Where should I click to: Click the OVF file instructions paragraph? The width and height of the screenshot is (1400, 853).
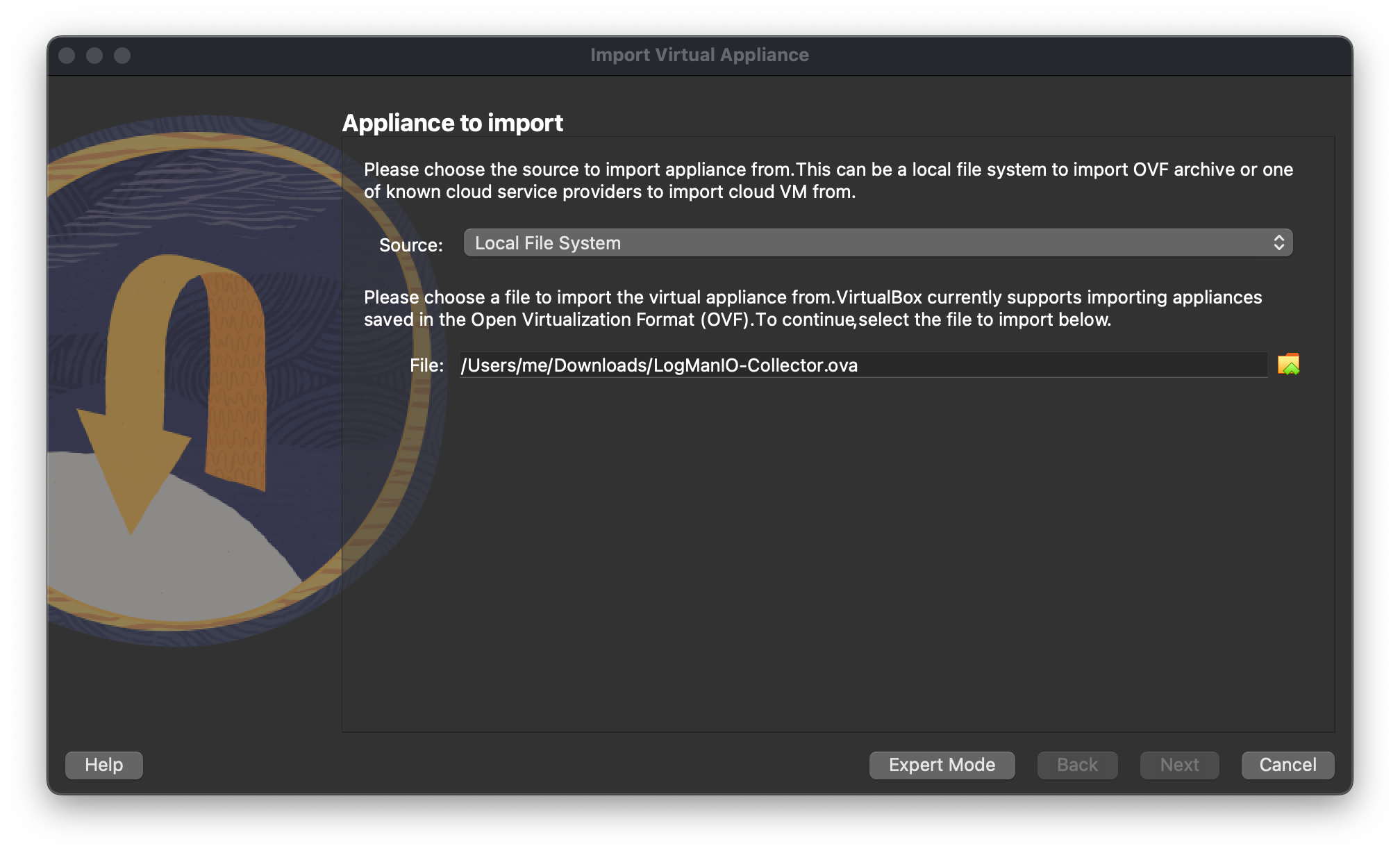click(812, 308)
